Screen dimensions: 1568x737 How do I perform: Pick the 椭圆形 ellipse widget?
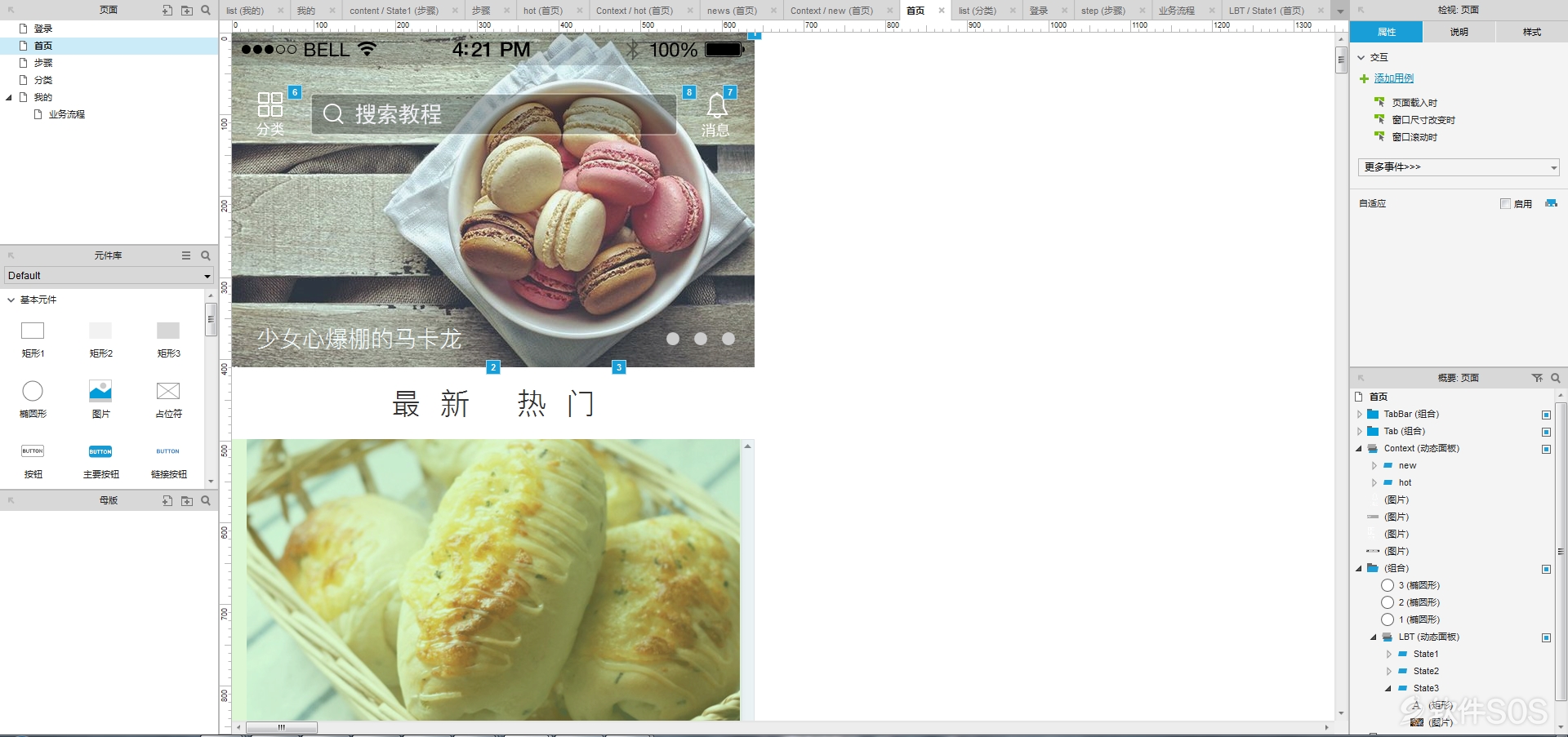[33, 399]
